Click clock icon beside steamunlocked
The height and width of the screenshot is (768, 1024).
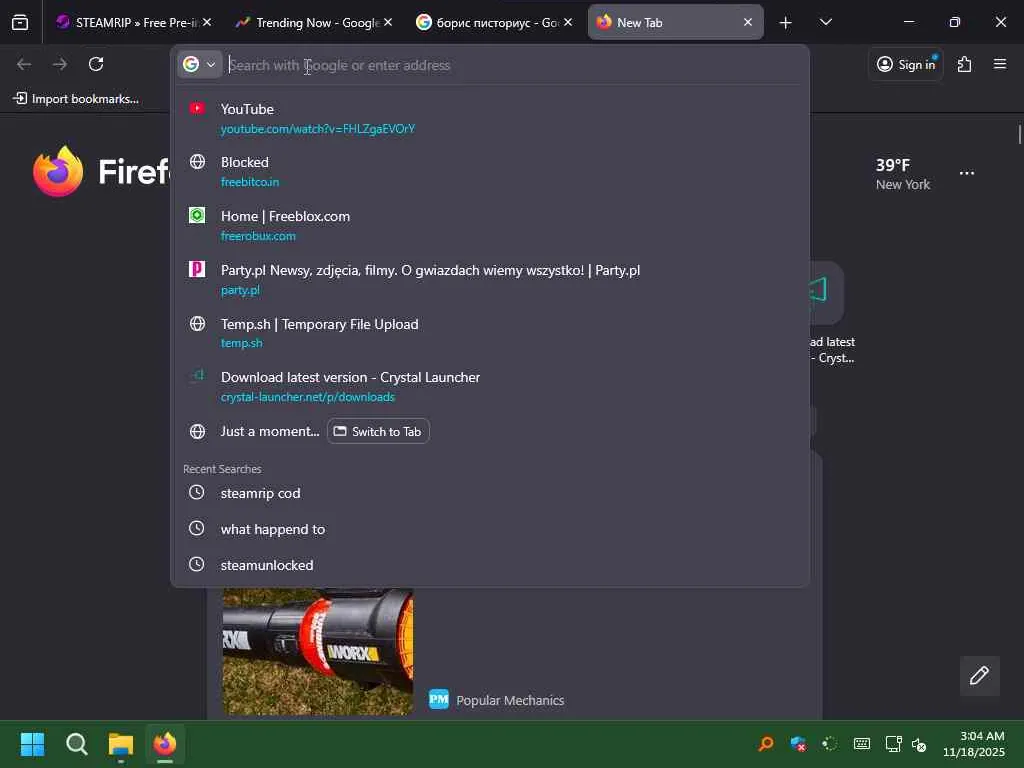[x=197, y=564]
